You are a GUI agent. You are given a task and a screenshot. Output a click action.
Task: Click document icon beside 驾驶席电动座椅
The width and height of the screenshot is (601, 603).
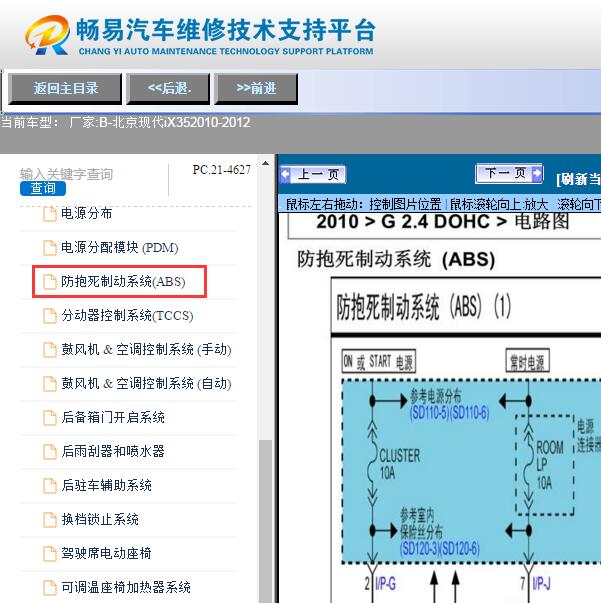pos(50,553)
